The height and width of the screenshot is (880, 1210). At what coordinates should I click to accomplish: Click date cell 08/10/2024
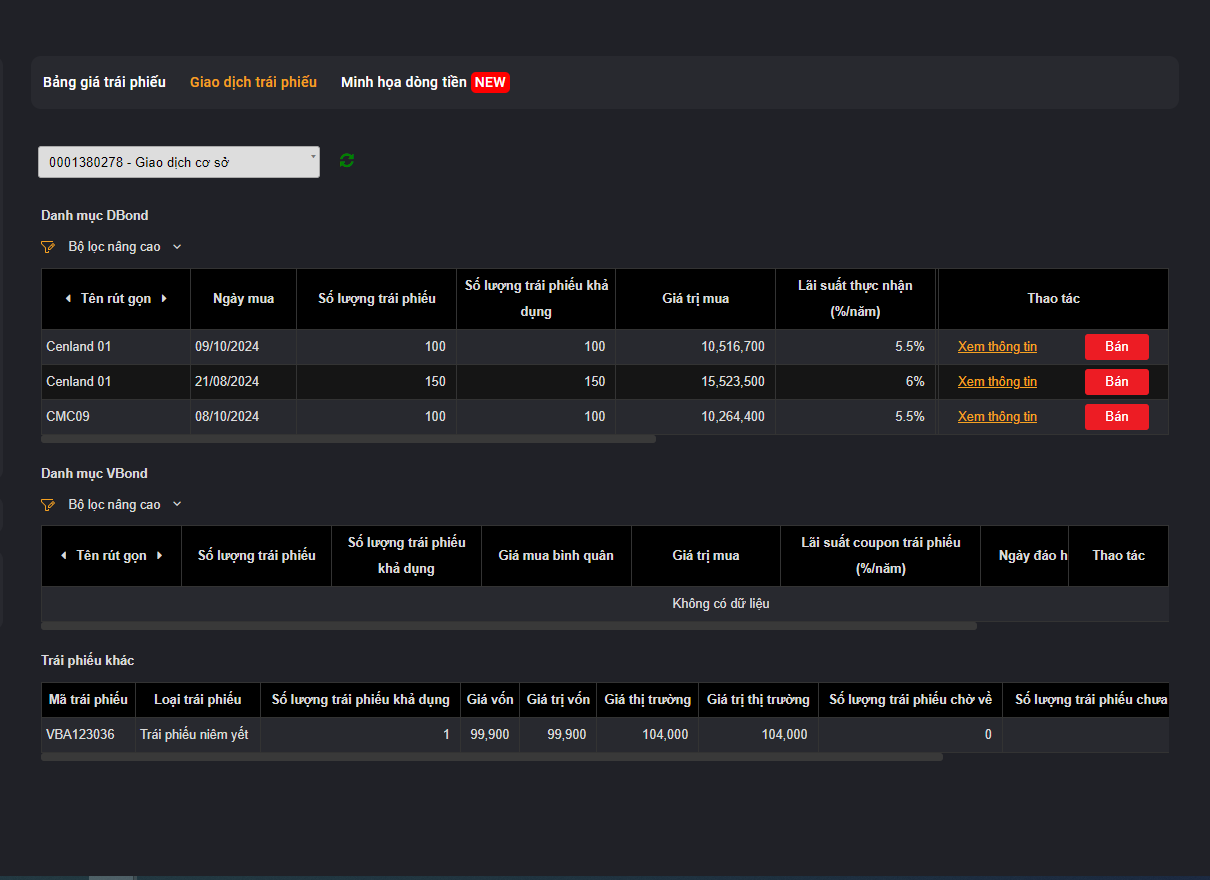tap(243, 417)
